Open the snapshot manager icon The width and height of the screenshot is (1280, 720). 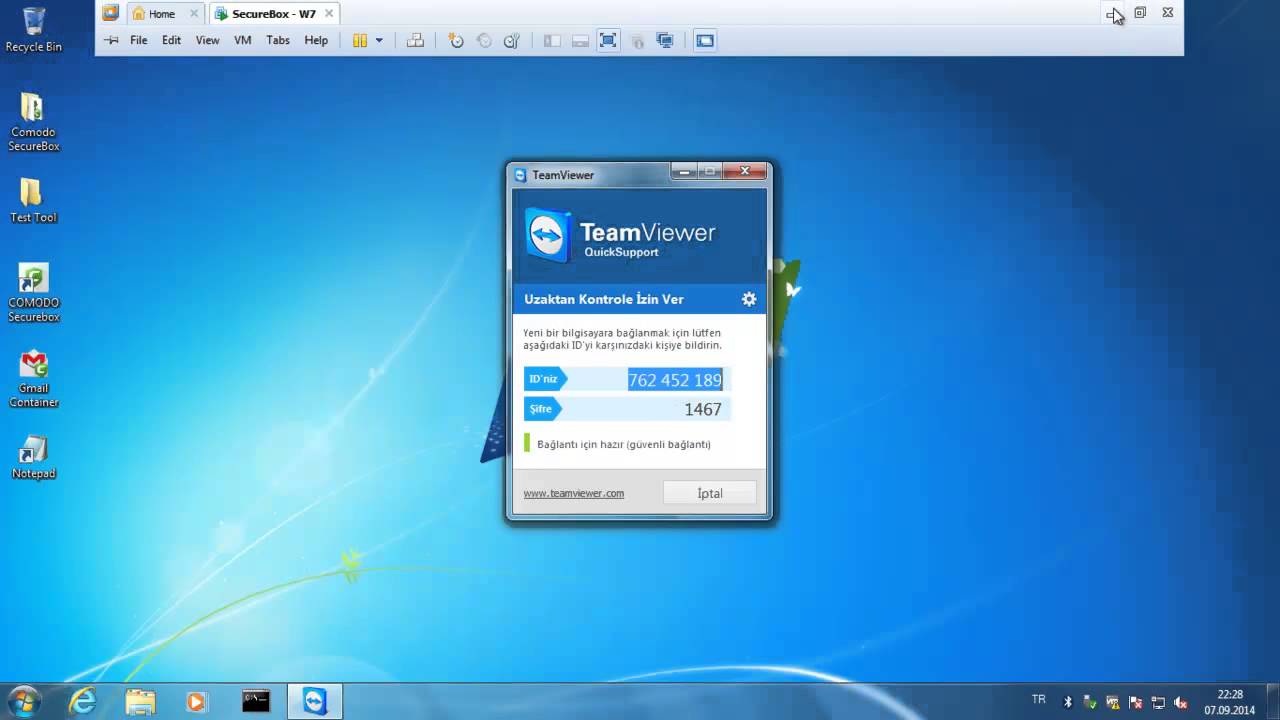coord(512,40)
